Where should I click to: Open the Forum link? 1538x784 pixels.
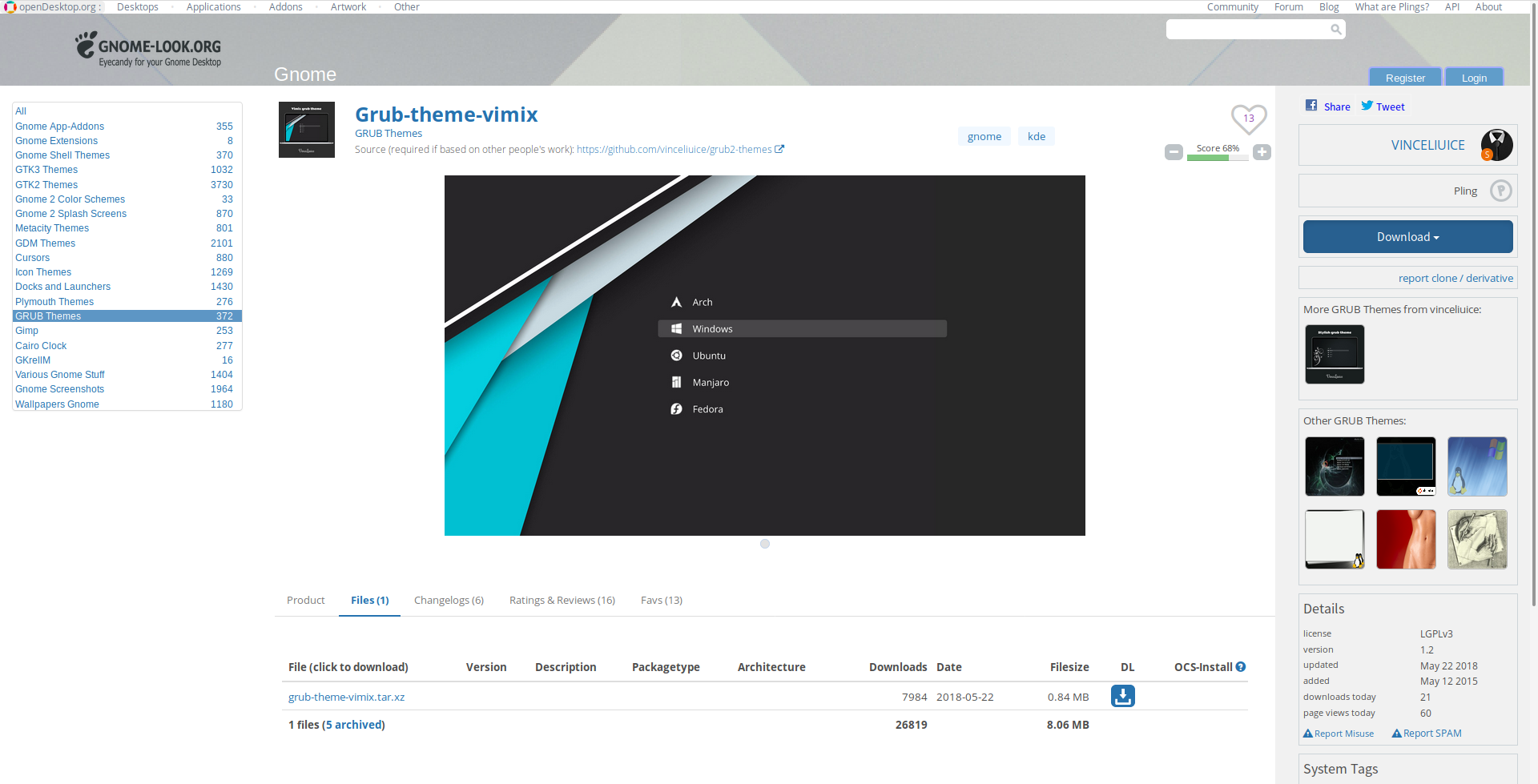point(1288,7)
